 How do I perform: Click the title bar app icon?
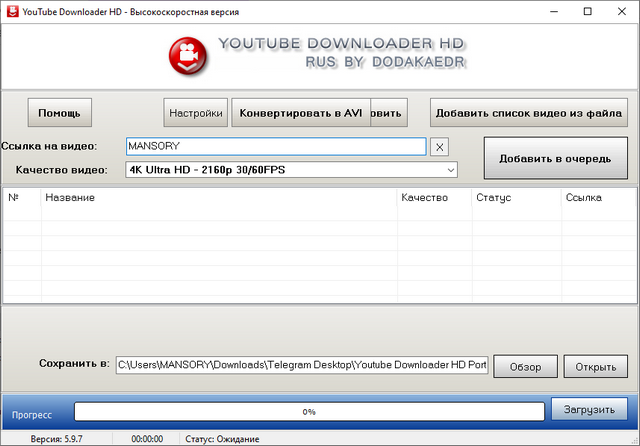click(x=13, y=11)
